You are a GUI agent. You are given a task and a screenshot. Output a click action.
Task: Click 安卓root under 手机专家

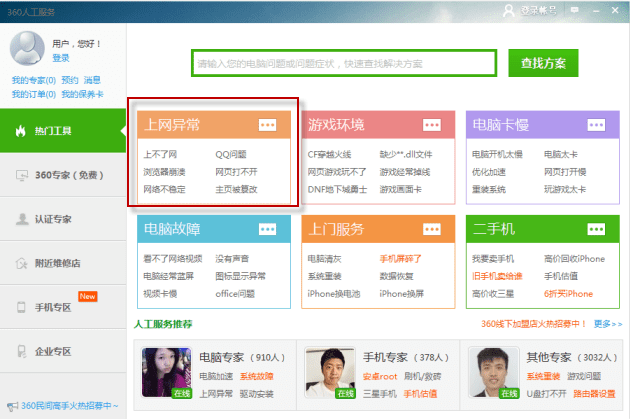[380, 376]
